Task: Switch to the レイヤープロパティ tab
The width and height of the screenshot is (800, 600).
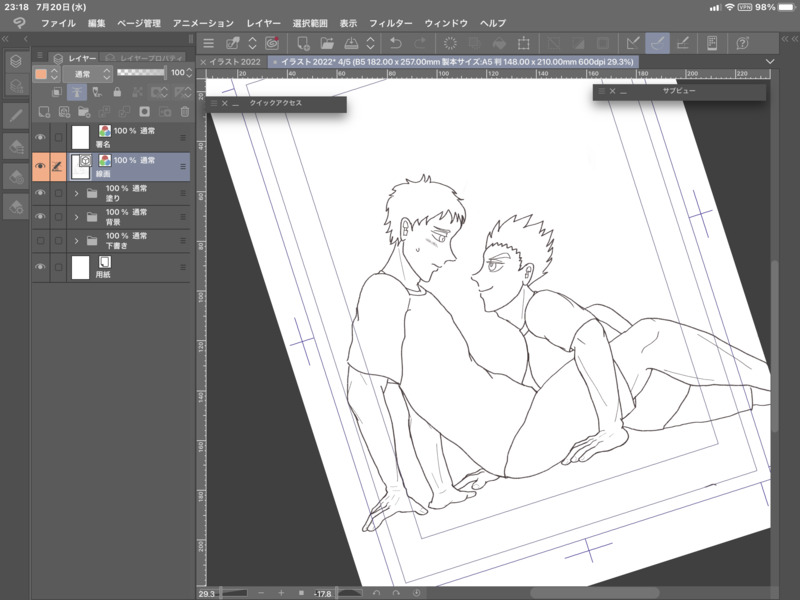Action: coord(144,58)
